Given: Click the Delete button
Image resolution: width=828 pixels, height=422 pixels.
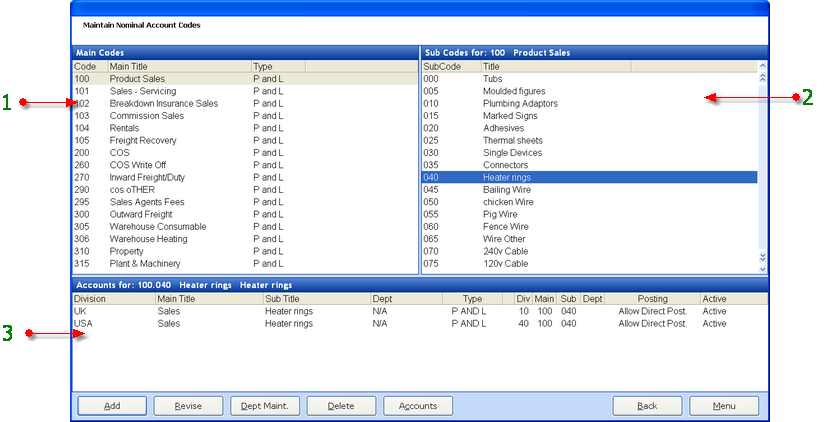Looking at the screenshot, I should (342, 406).
